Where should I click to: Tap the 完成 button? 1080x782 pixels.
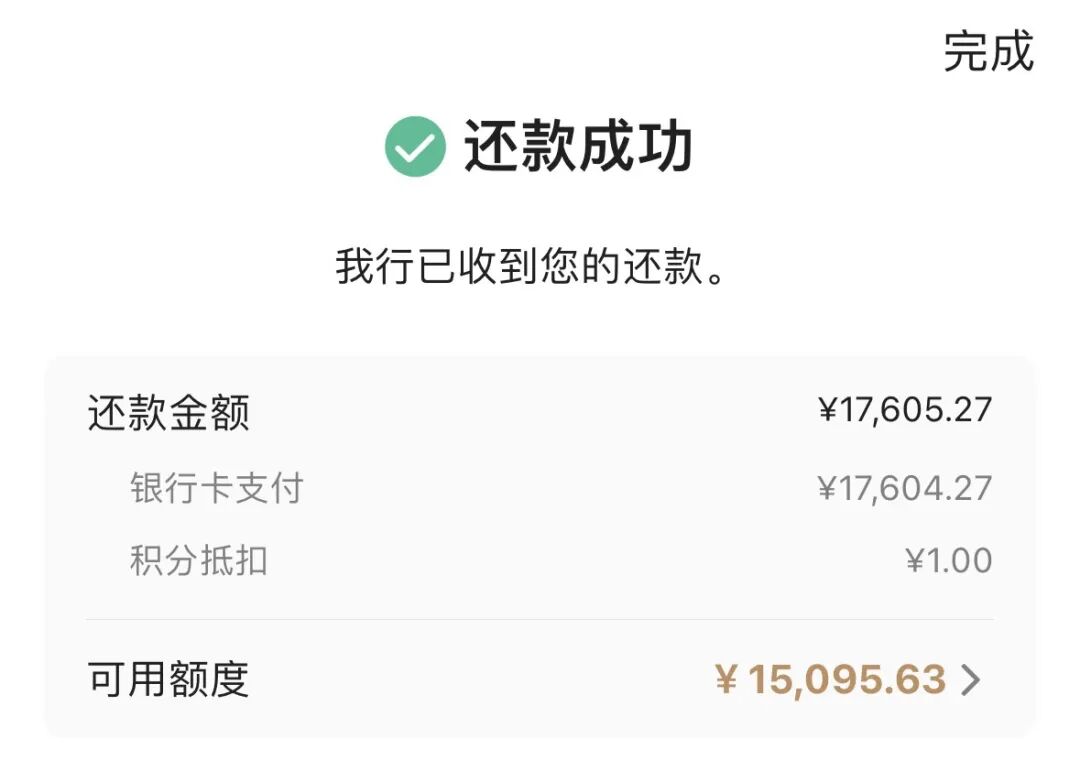point(987,51)
